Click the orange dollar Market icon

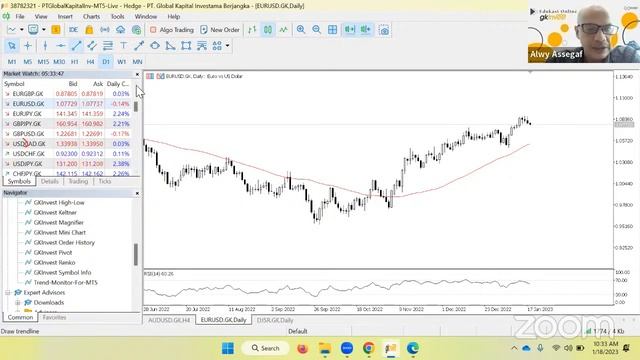pyautogui.click(x=56, y=30)
